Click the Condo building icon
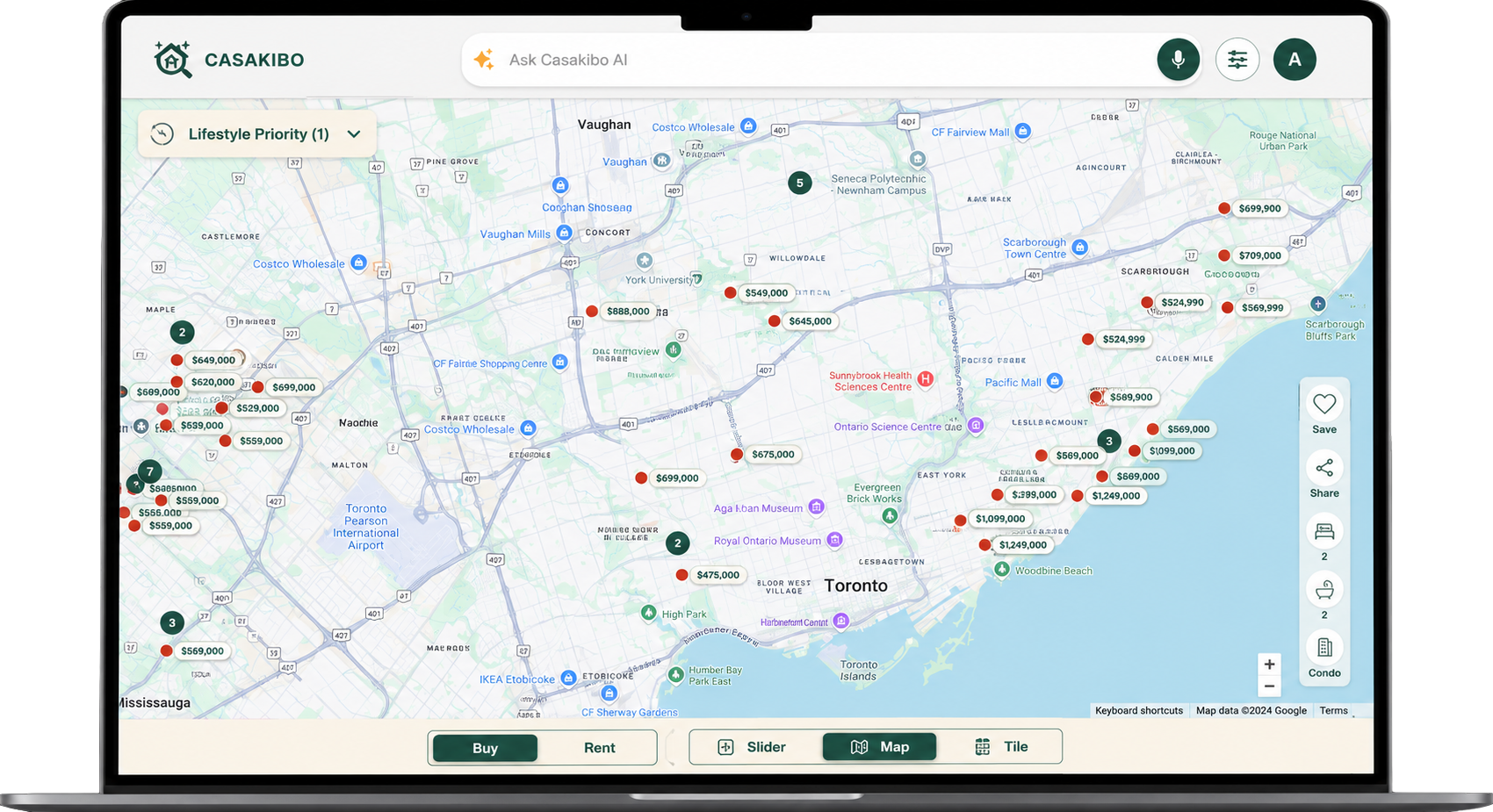The height and width of the screenshot is (812, 1493). [1324, 648]
